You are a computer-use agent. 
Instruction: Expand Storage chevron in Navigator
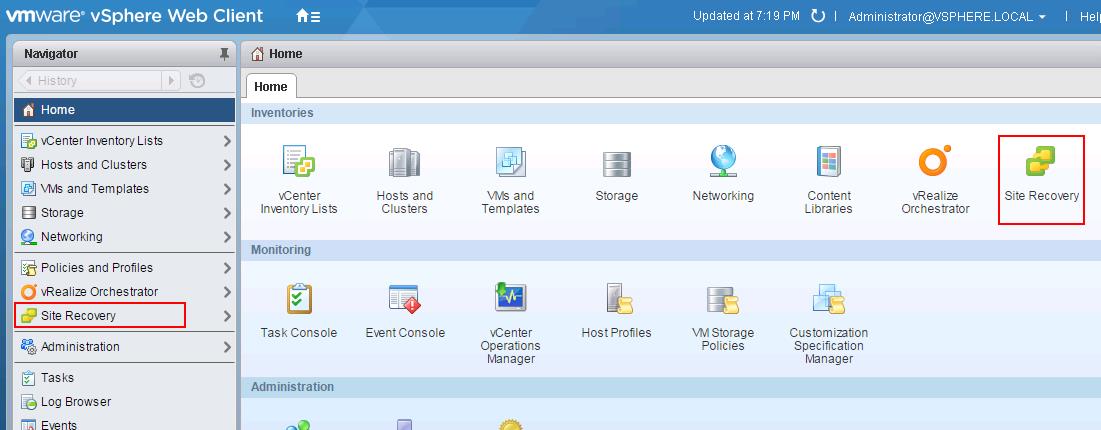click(x=227, y=212)
